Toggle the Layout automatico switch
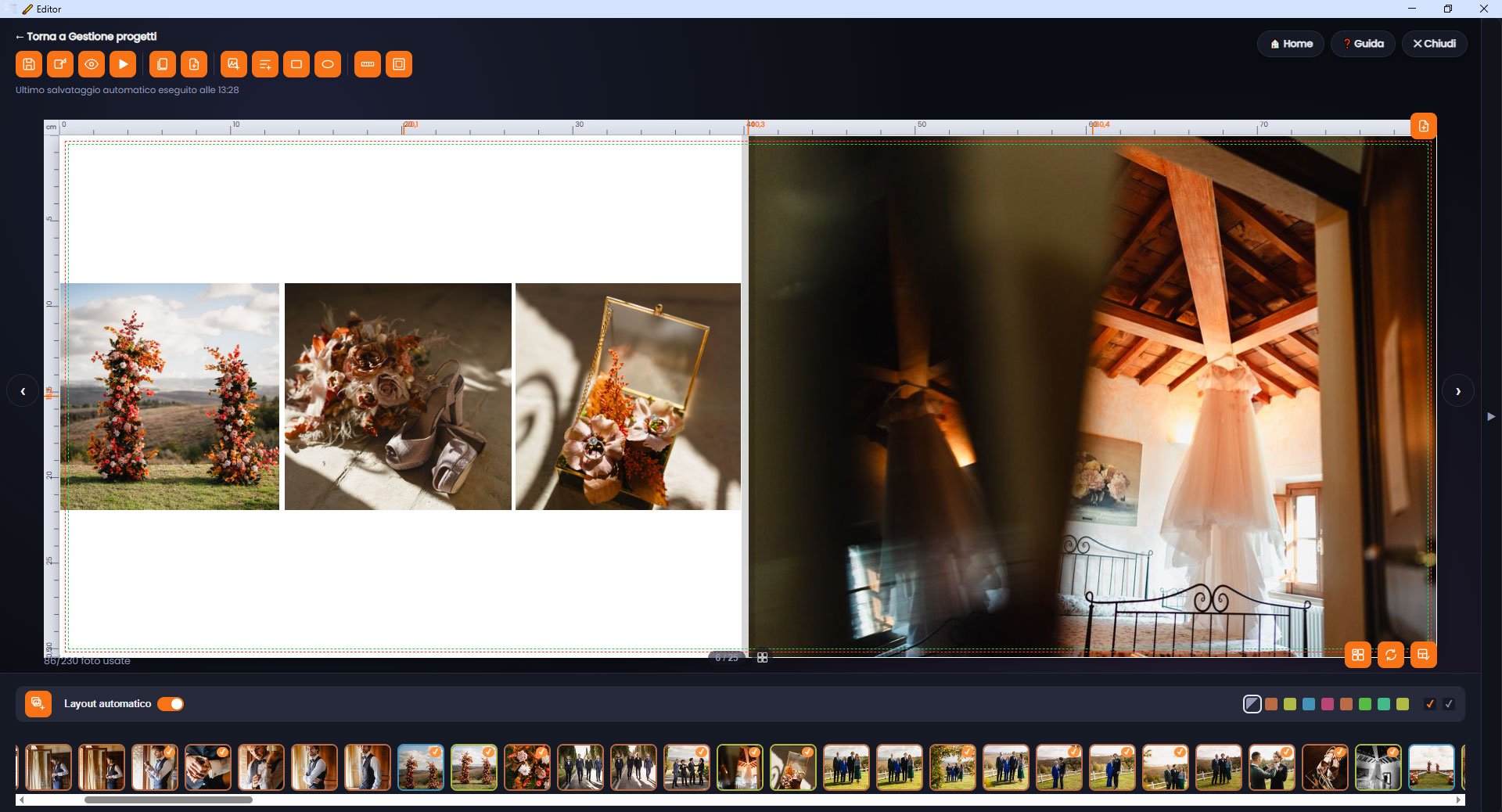The width and height of the screenshot is (1502, 812). 171,704
